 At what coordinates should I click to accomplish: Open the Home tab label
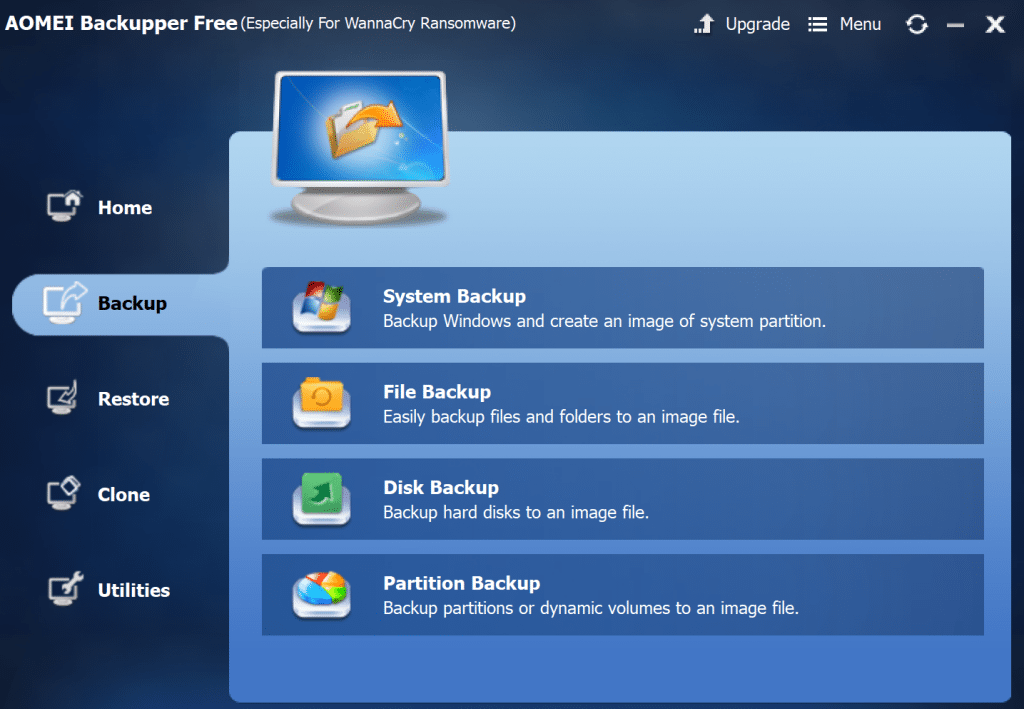[x=125, y=208]
